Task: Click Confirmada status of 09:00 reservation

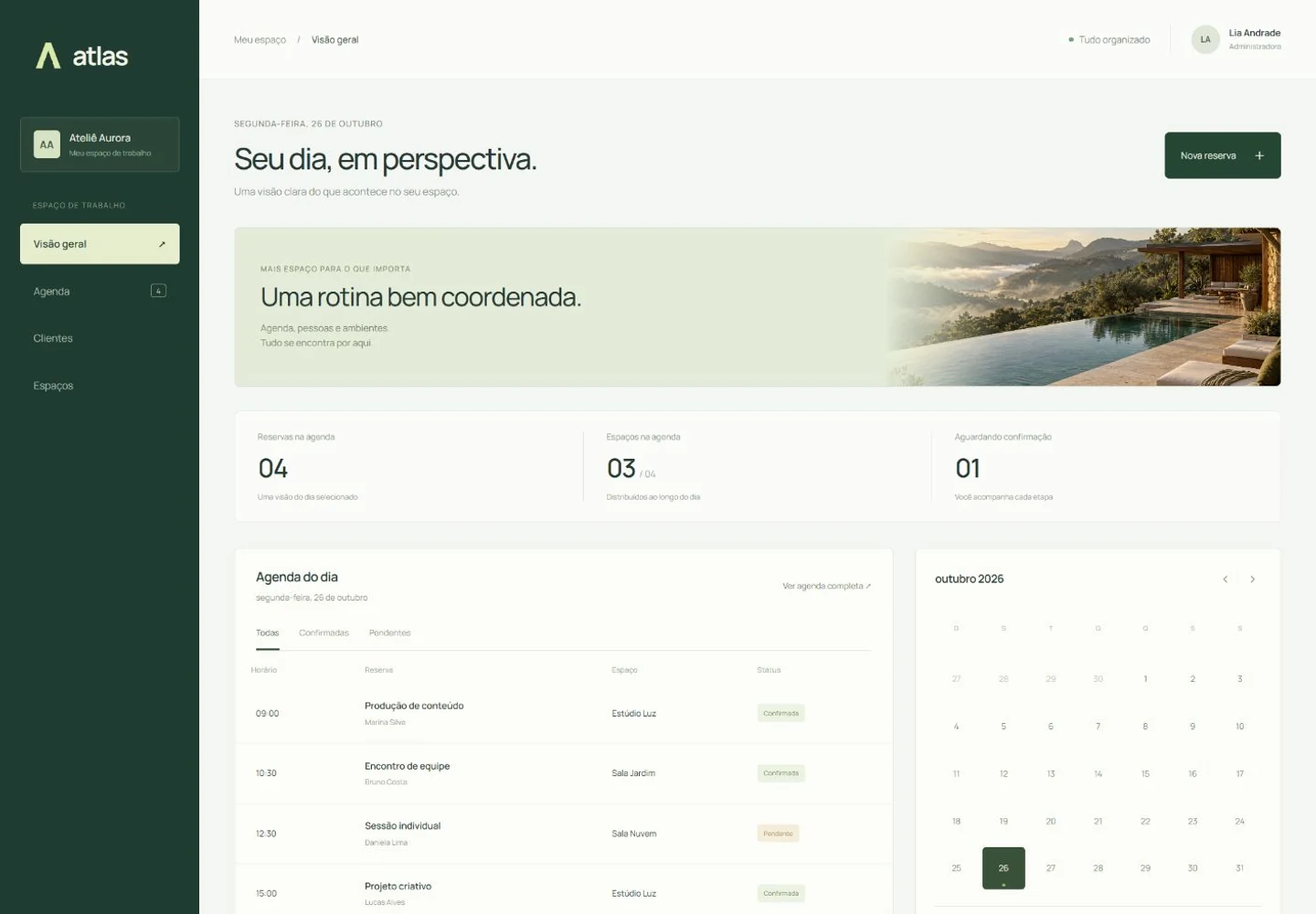Action: 781,714
